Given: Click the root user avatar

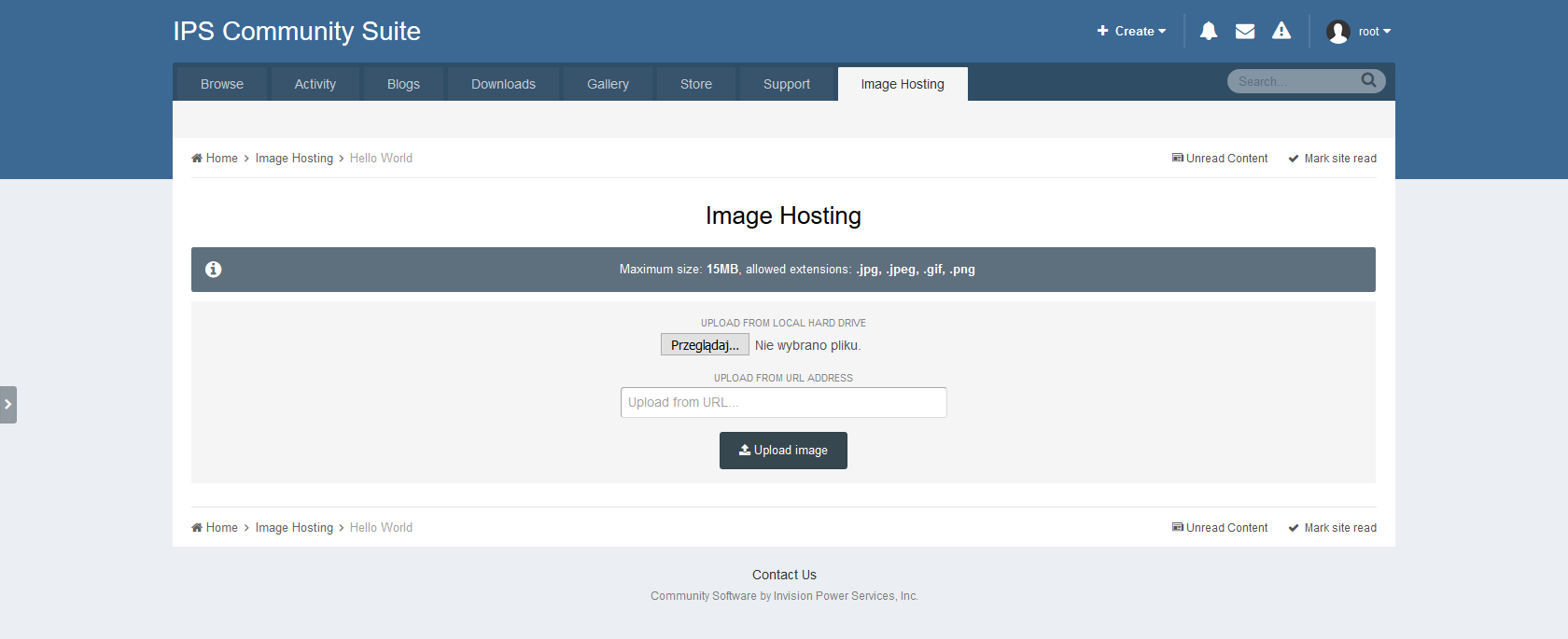Looking at the screenshot, I should (1338, 32).
